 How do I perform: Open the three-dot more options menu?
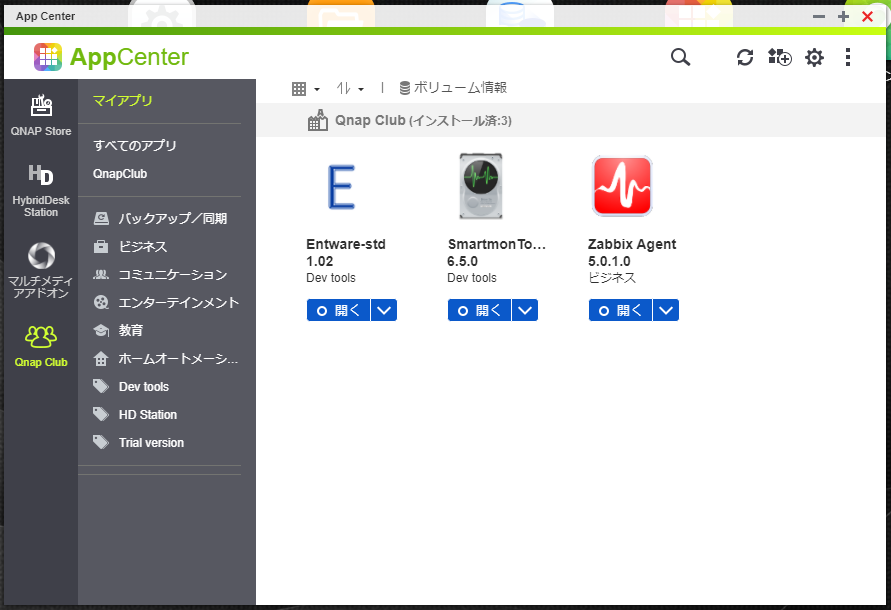[x=848, y=57]
